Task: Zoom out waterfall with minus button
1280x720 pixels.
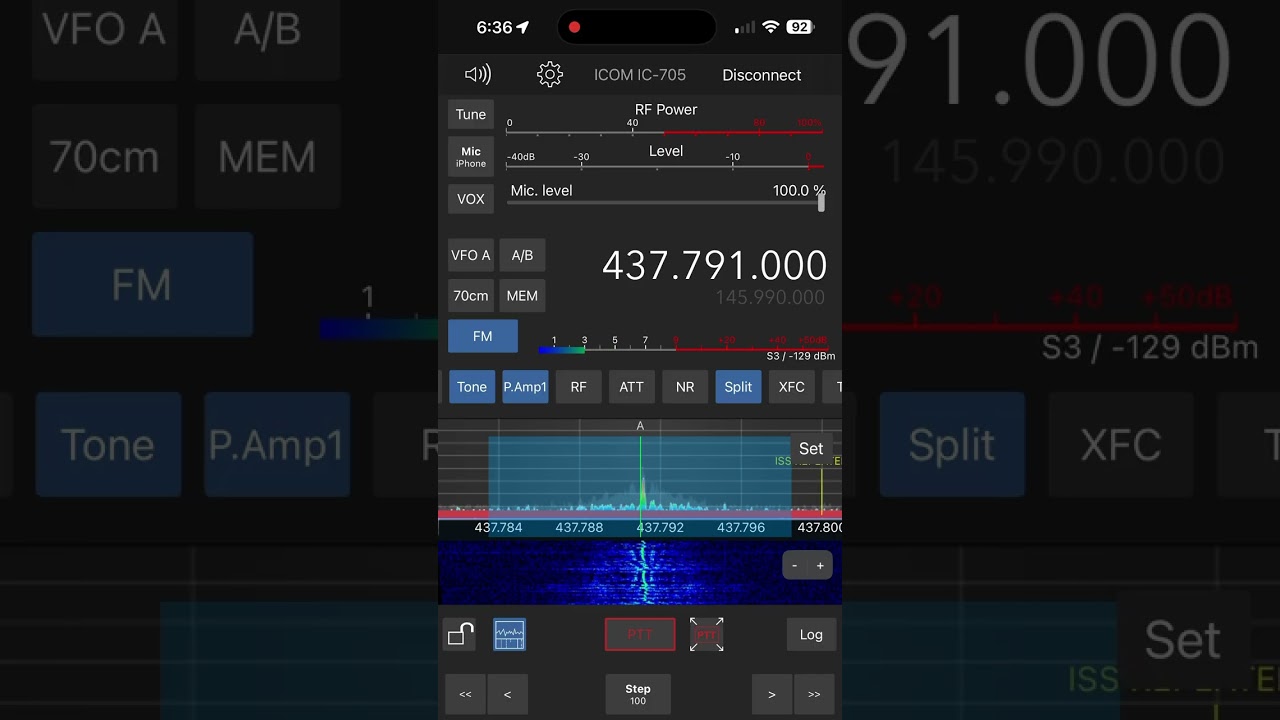Action: click(x=795, y=566)
